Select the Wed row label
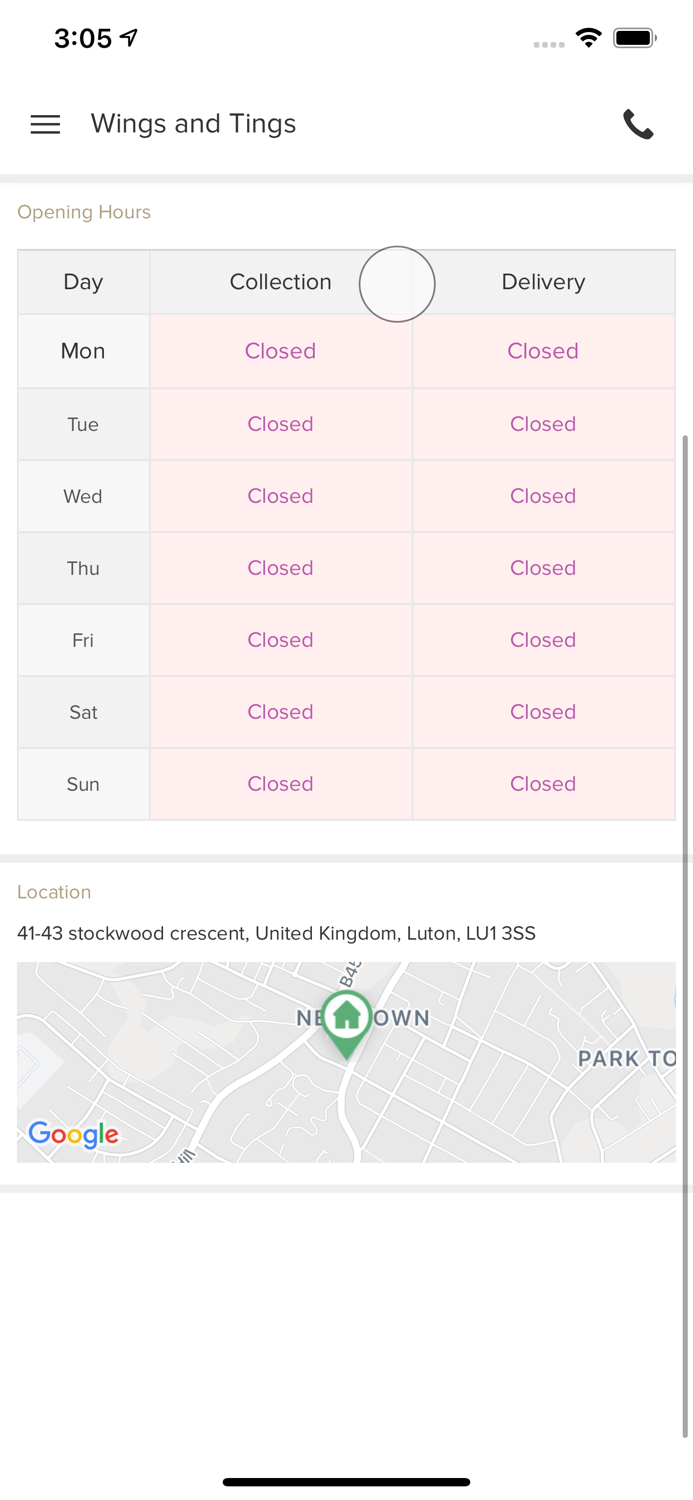The width and height of the screenshot is (693, 1500). [83, 496]
